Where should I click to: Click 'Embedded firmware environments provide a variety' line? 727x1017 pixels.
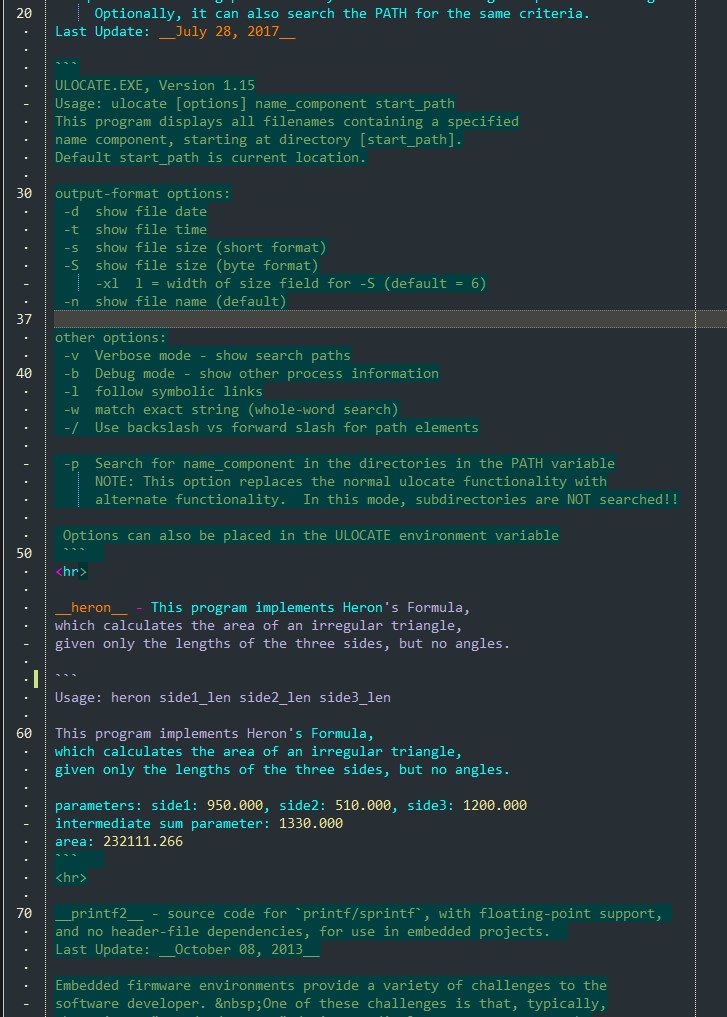[x=331, y=986]
